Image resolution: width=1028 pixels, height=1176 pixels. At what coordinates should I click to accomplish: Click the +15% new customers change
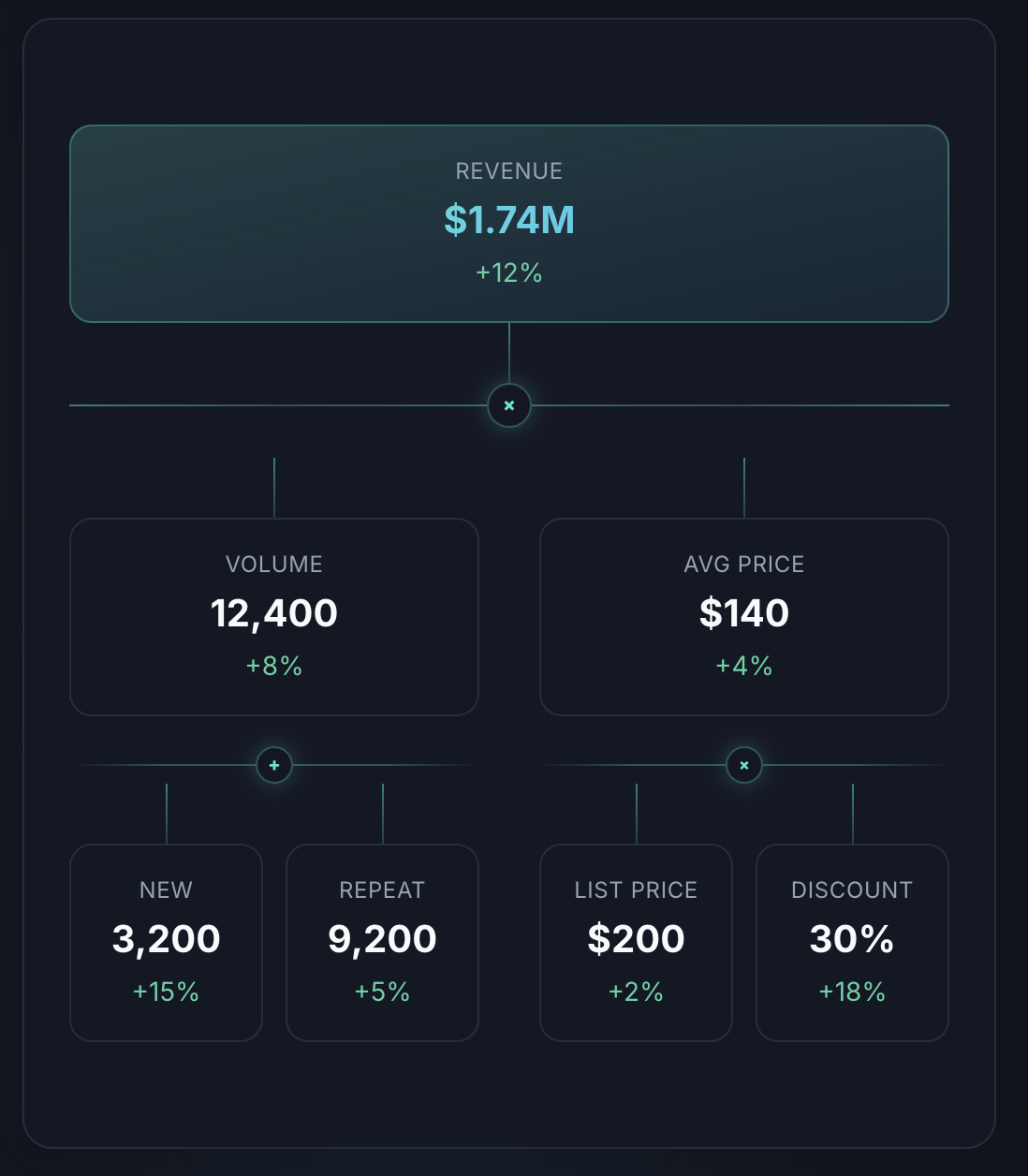point(167,992)
